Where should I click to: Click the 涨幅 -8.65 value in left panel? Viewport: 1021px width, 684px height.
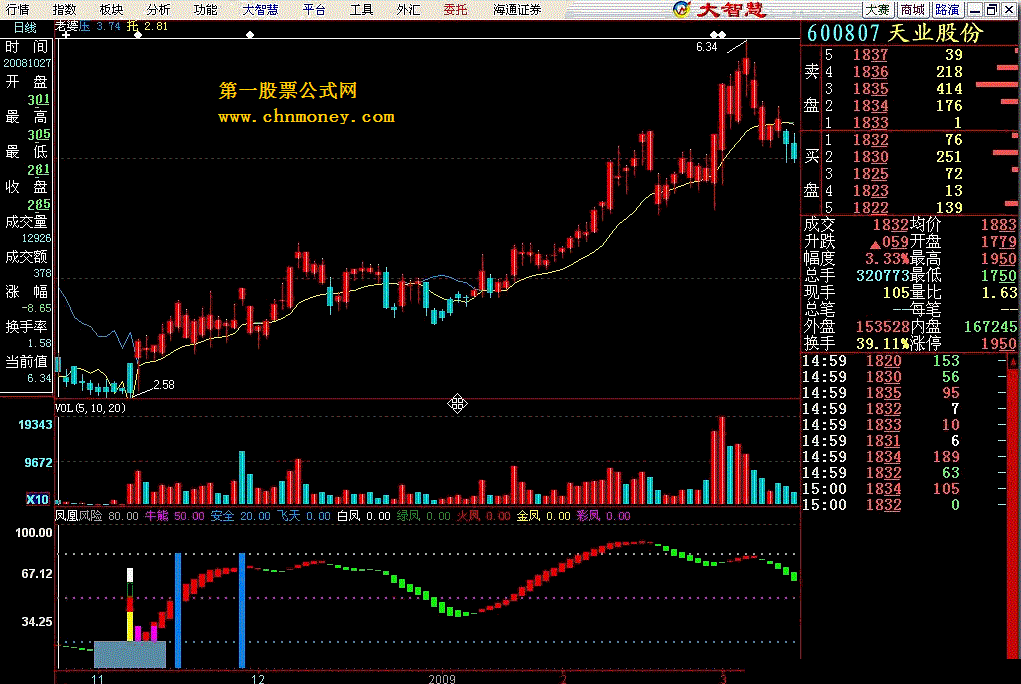pyautogui.click(x=36, y=308)
